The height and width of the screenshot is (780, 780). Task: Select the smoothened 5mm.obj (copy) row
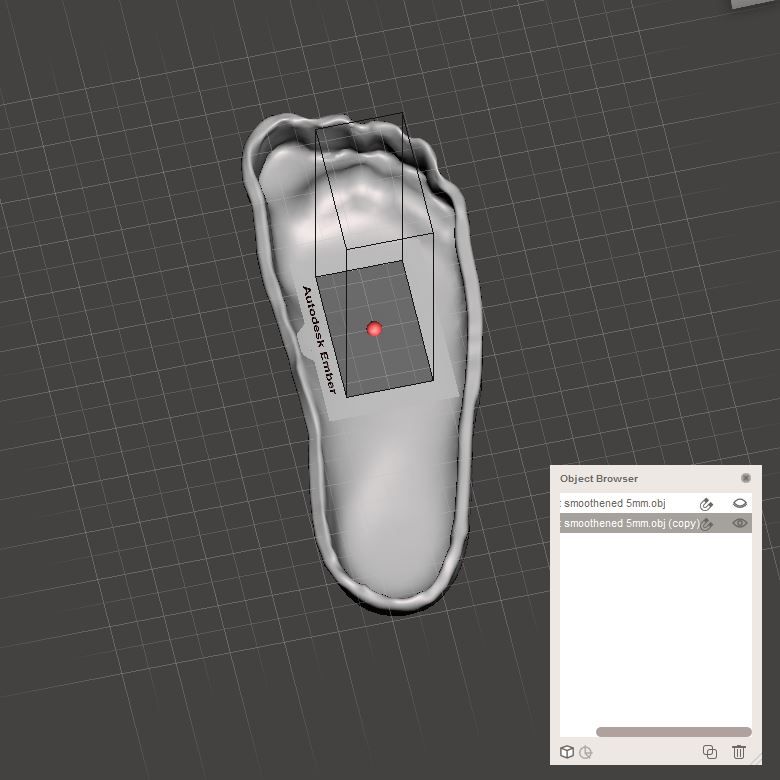[x=656, y=523]
